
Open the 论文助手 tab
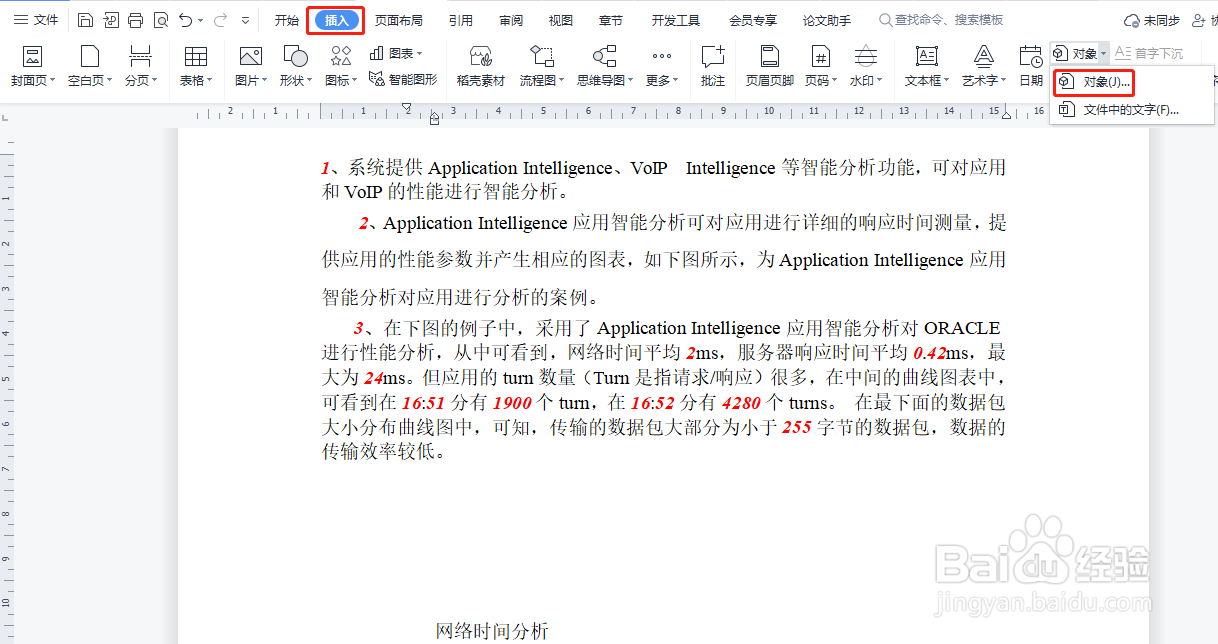pyautogui.click(x=827, y=20)
